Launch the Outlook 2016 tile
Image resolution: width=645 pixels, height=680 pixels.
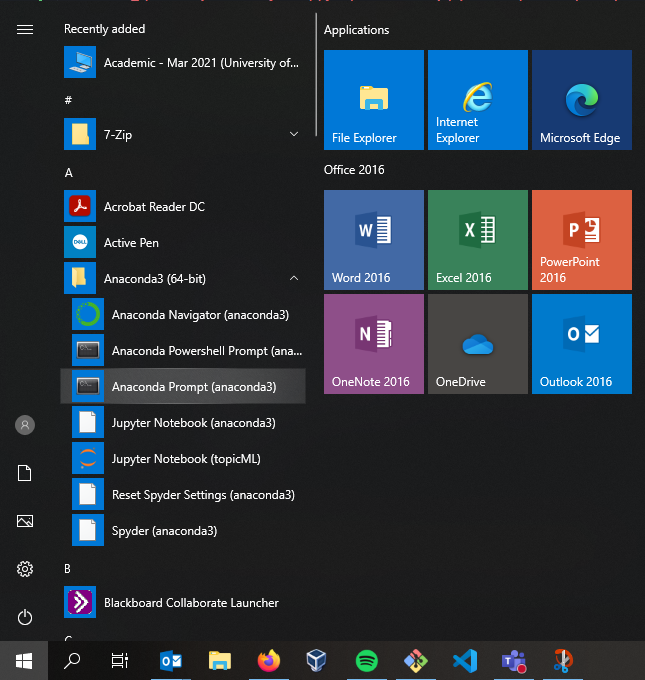pyautogui.click(x=582, y=344)
